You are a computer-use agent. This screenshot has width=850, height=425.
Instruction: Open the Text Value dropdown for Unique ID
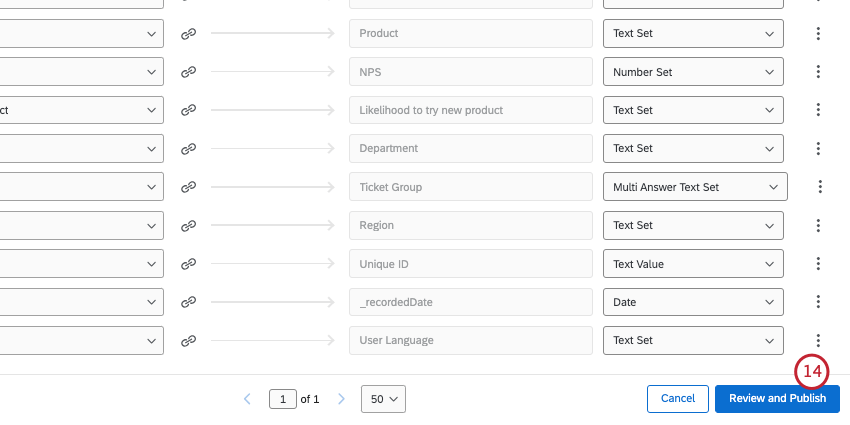point(692,264)
